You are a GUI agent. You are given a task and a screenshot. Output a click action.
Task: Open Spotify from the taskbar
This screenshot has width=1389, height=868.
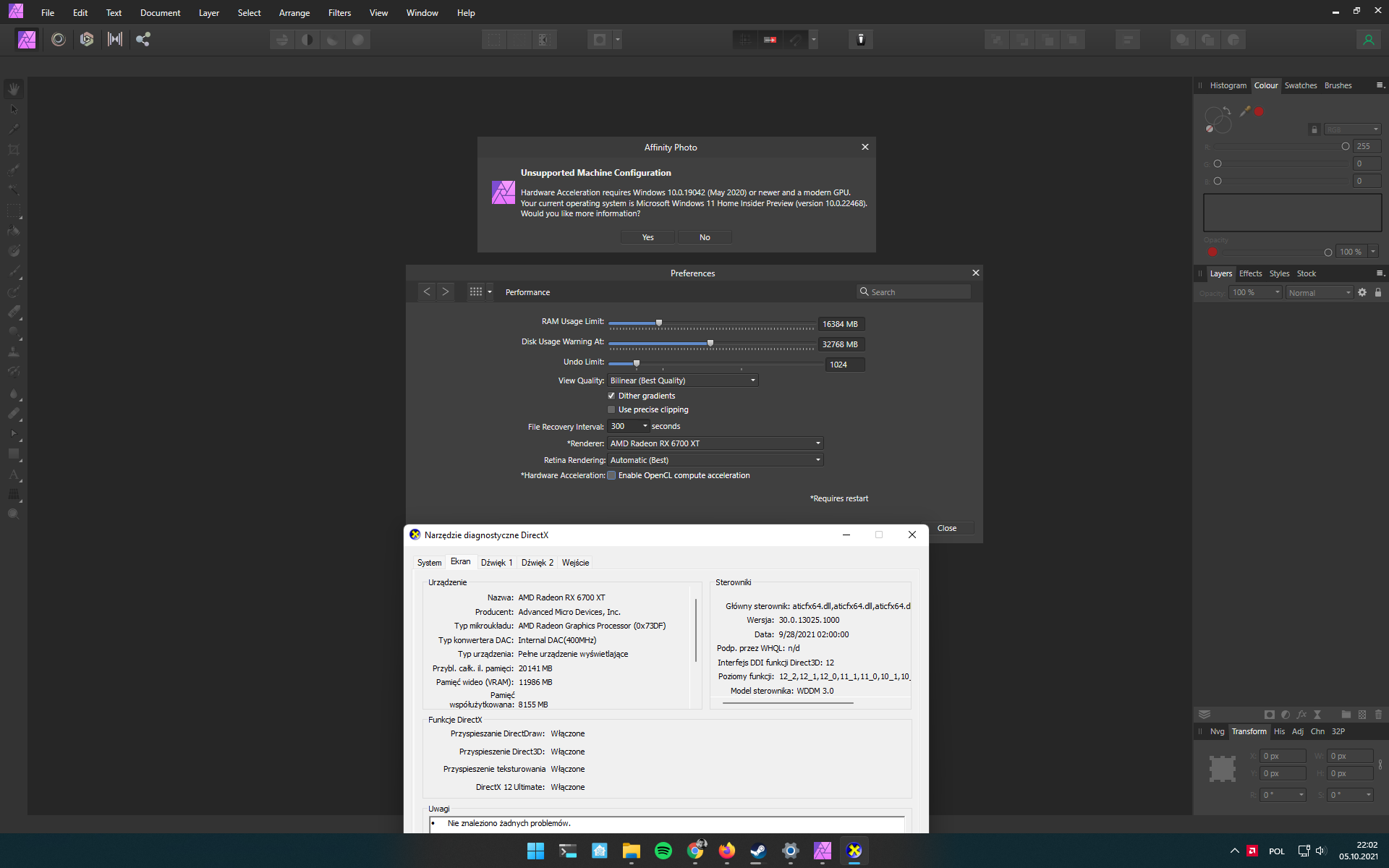pos(663,851)
